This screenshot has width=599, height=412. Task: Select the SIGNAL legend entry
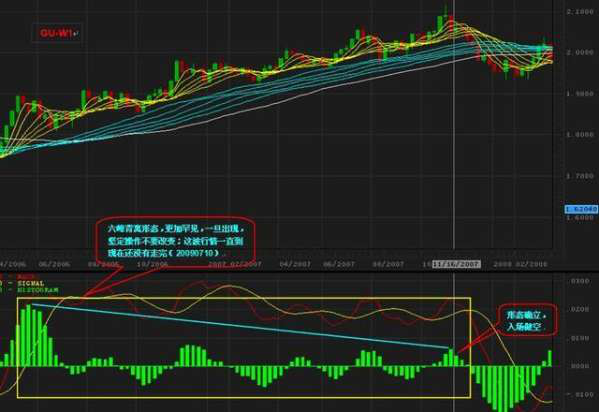[x=31, y=284]
